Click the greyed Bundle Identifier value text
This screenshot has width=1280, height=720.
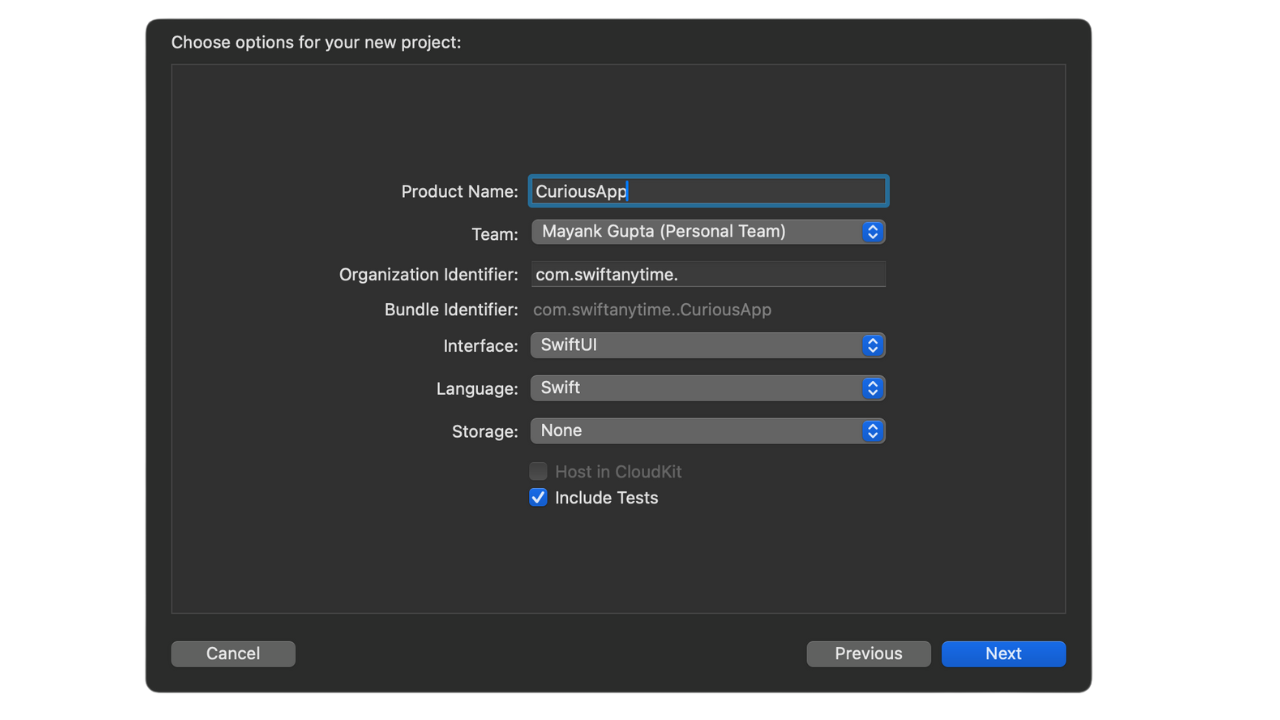[652, 310]
